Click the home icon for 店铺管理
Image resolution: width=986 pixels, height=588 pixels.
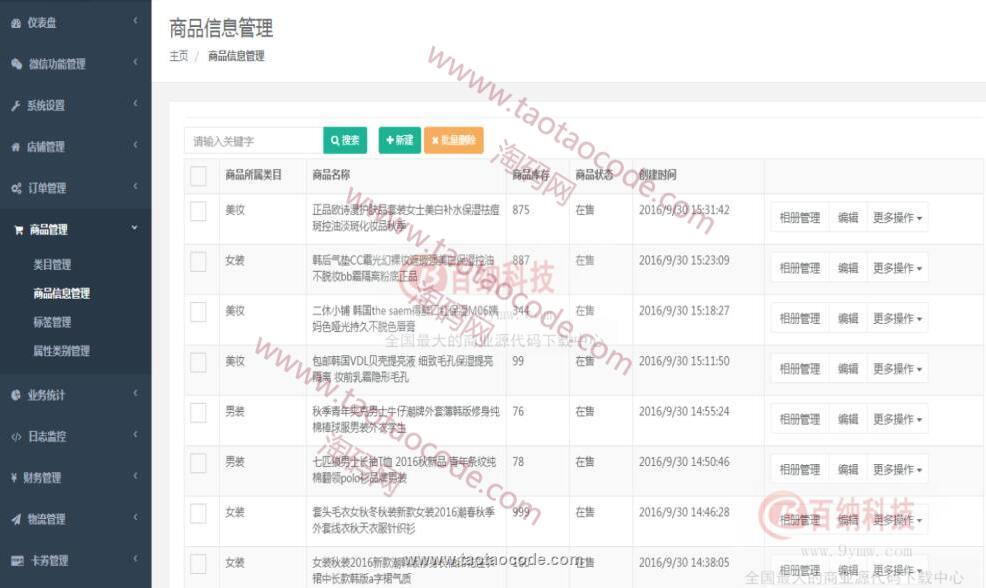pyautogui.click(x=16, y=147)
